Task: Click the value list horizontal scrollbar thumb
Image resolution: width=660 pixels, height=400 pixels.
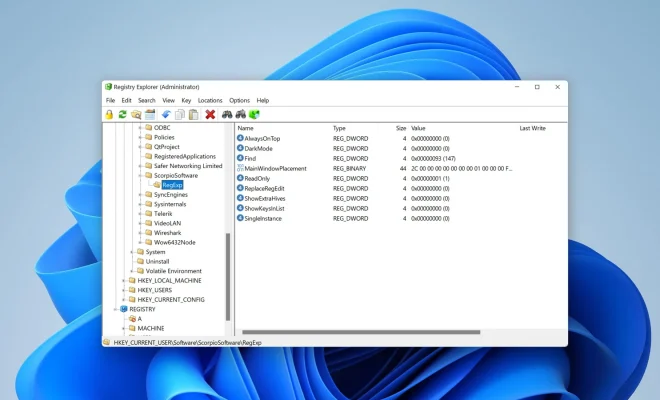Action: tap(361, 332)
